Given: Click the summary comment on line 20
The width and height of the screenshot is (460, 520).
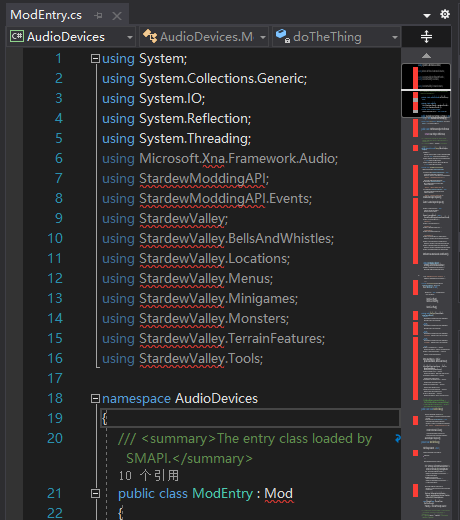Looking at the screenshot, I should [x=245, y=449].
